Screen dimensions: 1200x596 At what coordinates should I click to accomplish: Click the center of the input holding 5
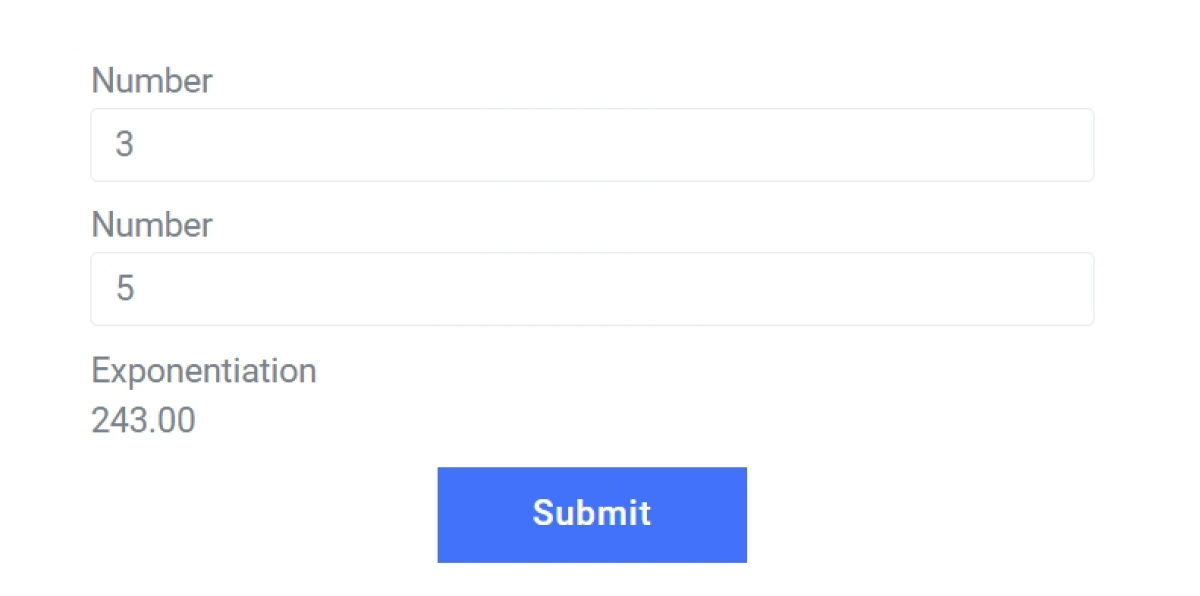(x=592, y=289)
